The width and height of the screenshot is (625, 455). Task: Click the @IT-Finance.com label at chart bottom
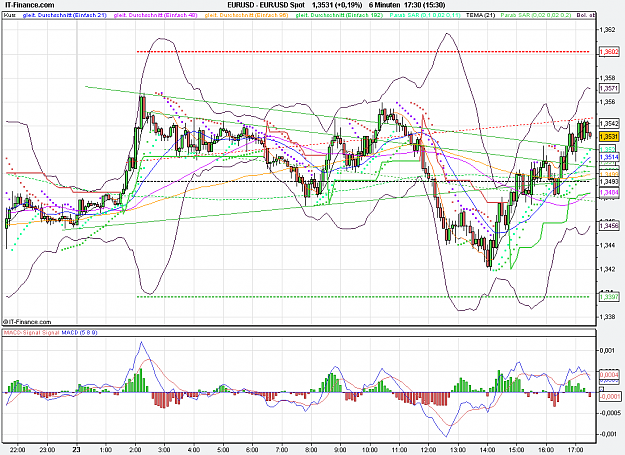tap(27, 322)
